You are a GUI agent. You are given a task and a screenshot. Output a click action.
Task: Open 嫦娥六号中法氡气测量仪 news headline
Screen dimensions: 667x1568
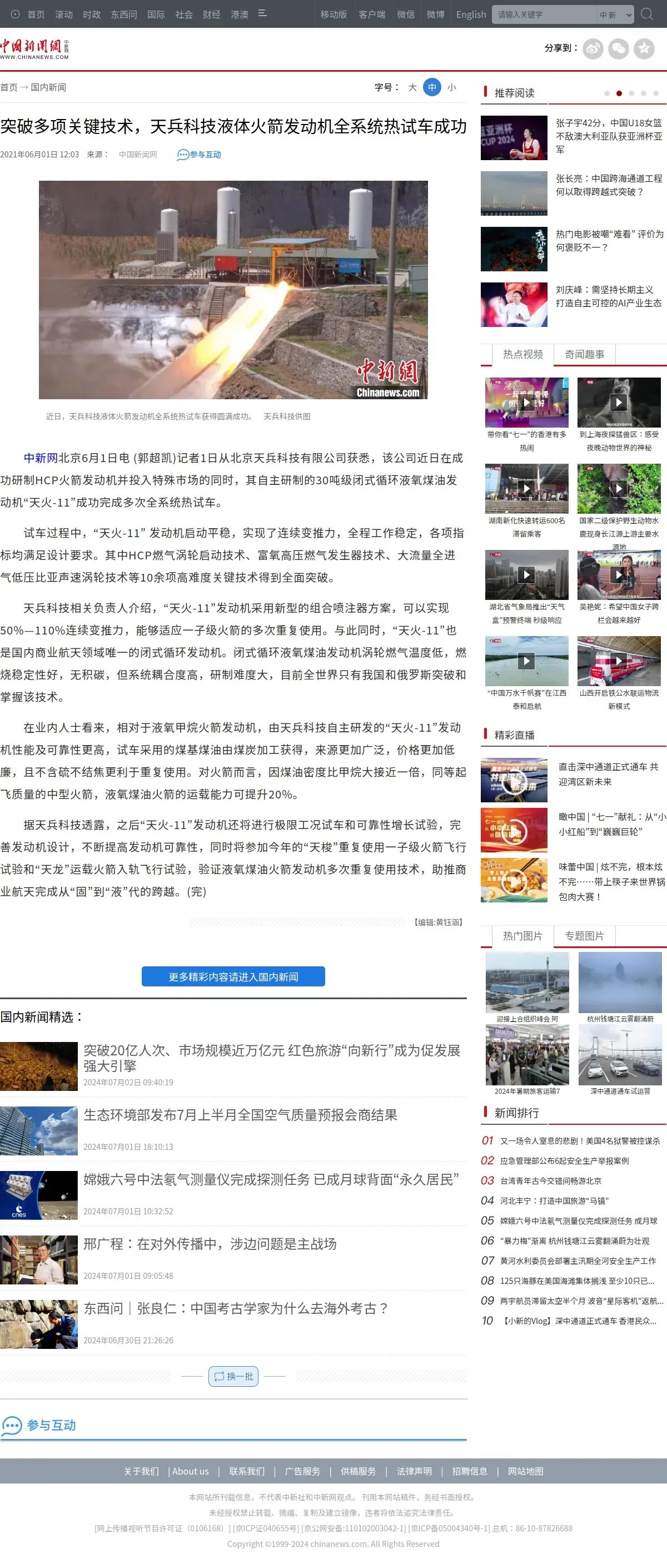pyautogui.click(x=271, y=1180)
